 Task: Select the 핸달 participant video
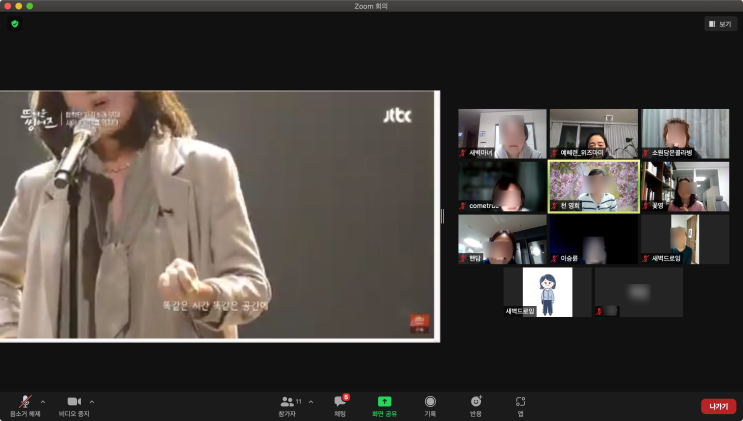502,239
